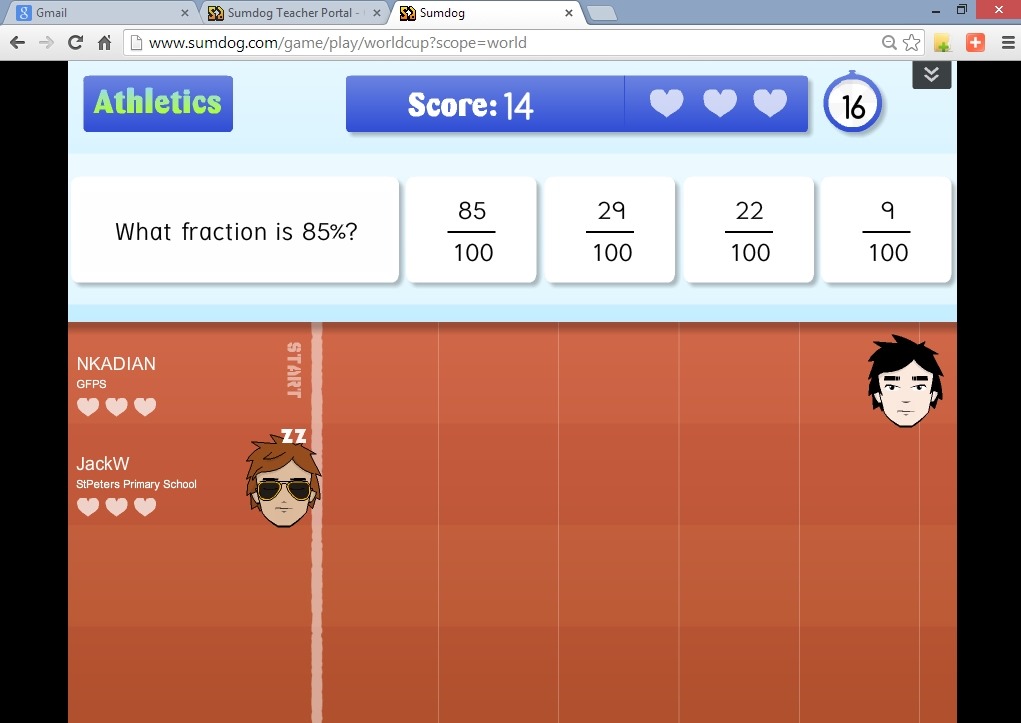Click the yellow extension icon with green plus
Screen dimensions: 1021x723
click(942, 43)
